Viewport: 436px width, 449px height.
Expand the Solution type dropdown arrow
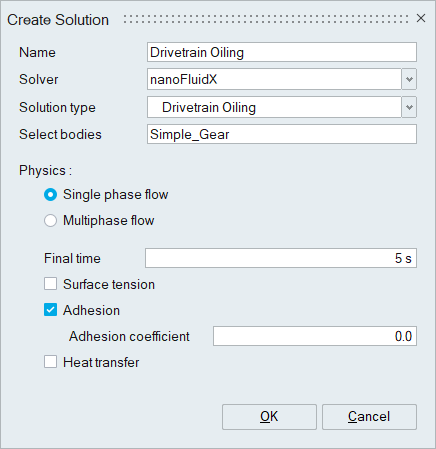tap(409, 107)
